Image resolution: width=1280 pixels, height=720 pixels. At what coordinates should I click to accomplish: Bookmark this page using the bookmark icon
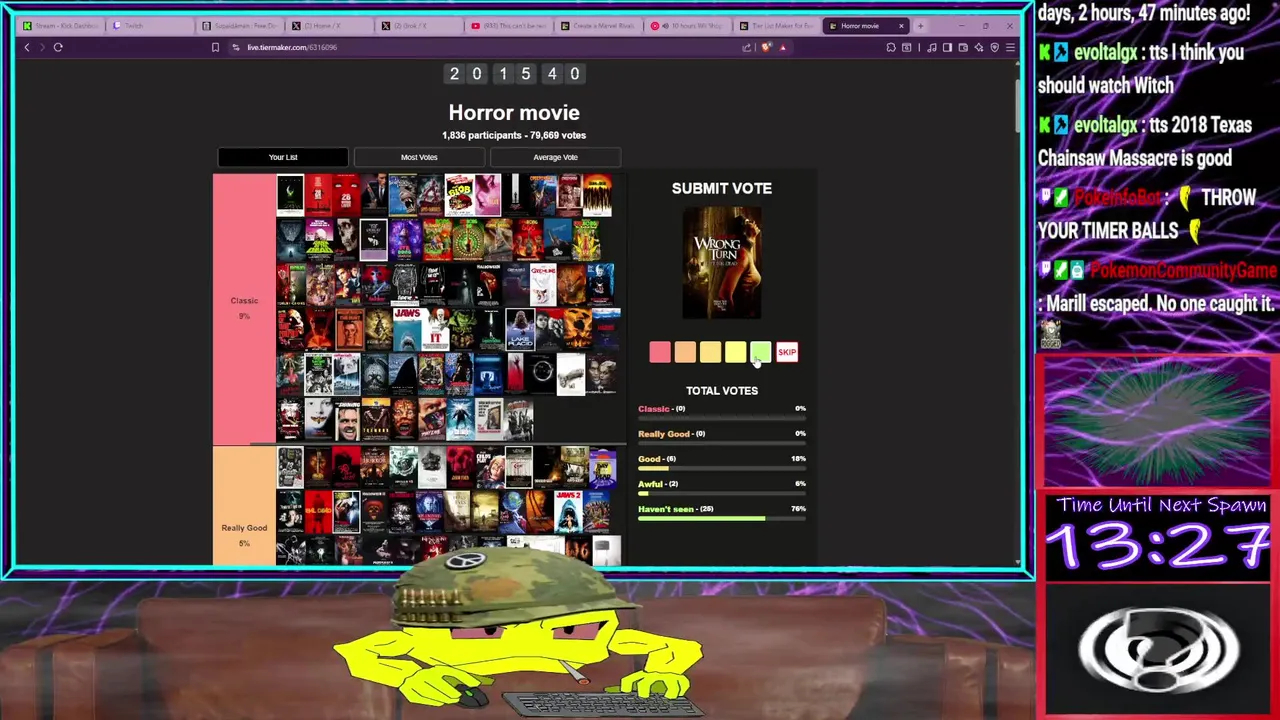point(215,47)
